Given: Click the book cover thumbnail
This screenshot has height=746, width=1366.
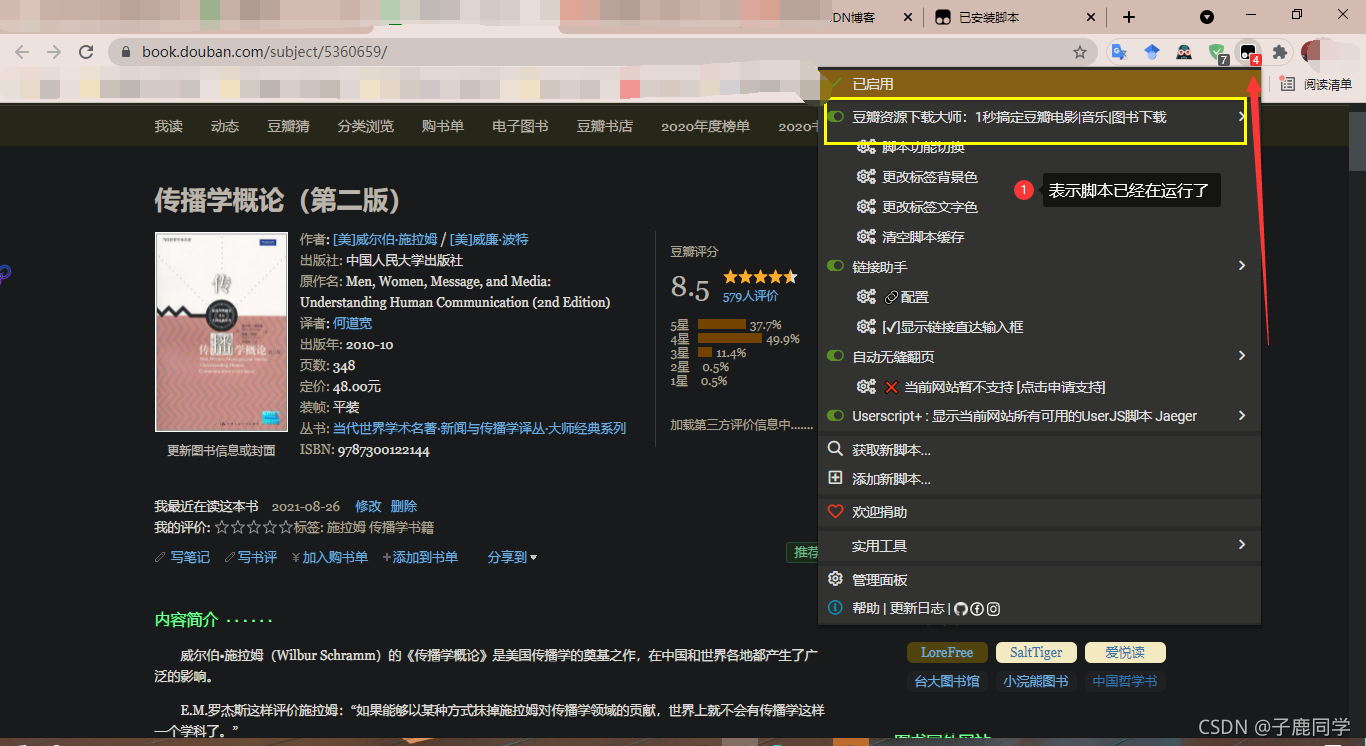Looking at the screenshot, I should click(x=221, y=332).
